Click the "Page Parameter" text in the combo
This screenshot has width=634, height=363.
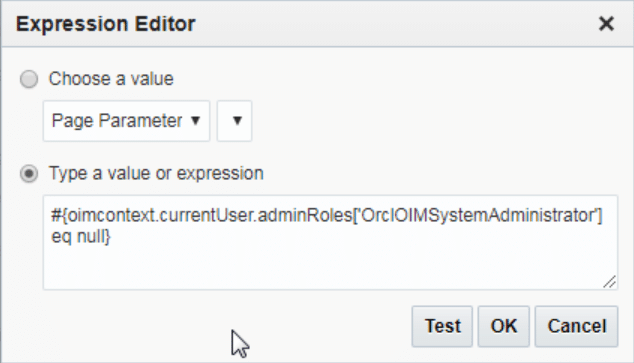(x=117, y=121)
